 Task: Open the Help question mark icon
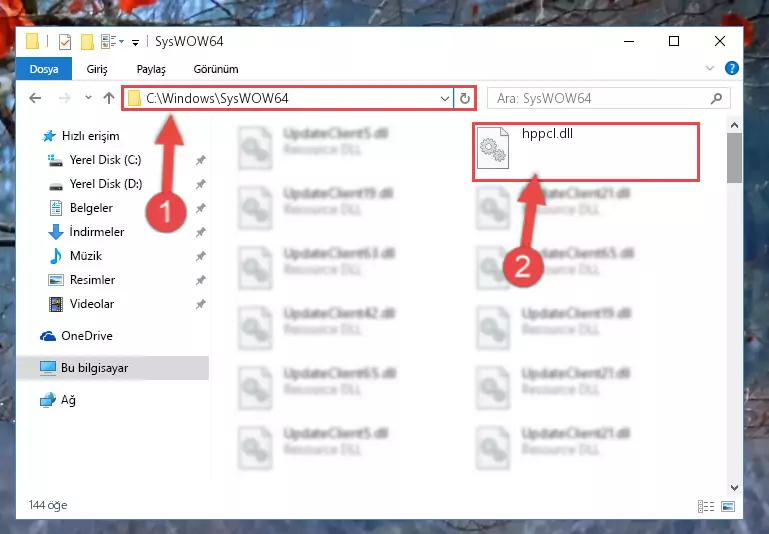click(x=731, y=68)
